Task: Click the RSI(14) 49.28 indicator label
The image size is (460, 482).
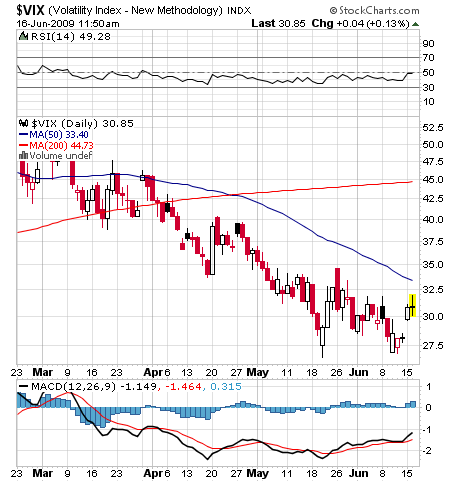Action: [x=71, y=36]
